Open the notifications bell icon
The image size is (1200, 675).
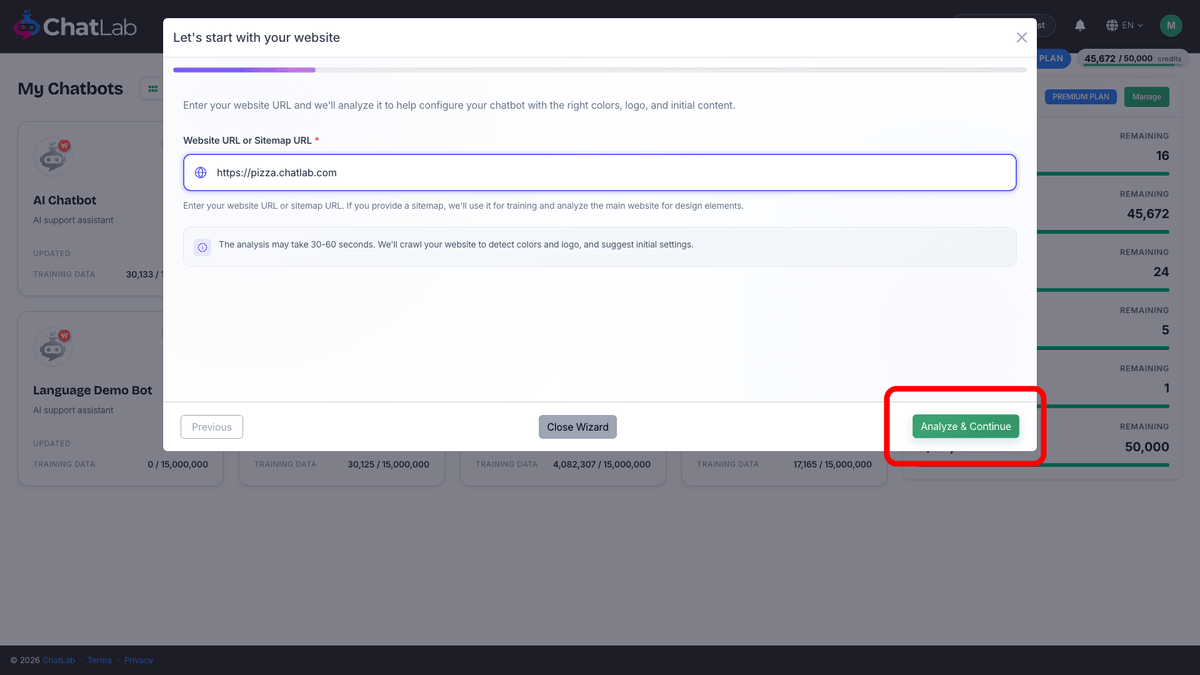(x=1080, y=25)
